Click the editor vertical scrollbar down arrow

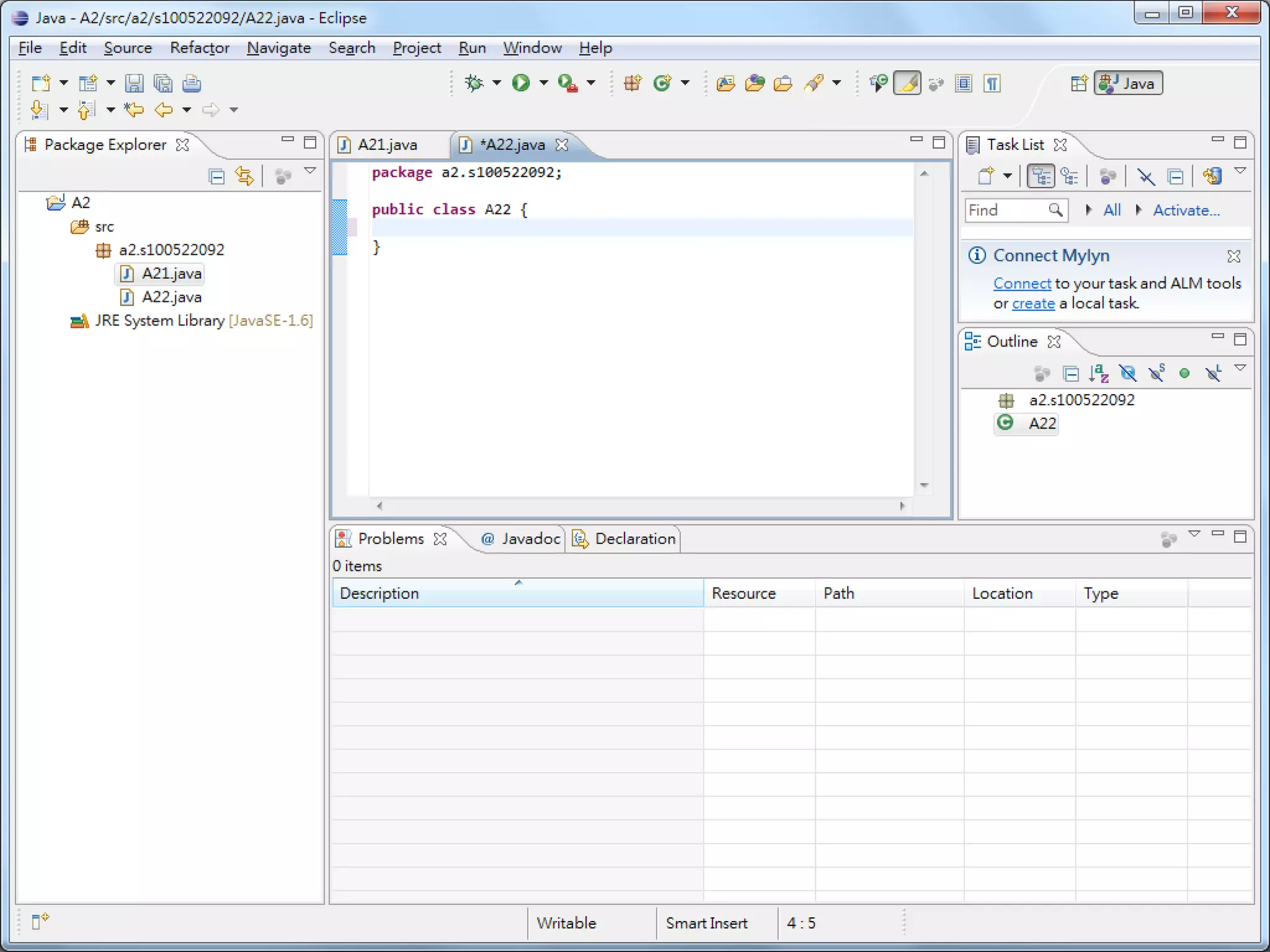click(x=924, y=485)
